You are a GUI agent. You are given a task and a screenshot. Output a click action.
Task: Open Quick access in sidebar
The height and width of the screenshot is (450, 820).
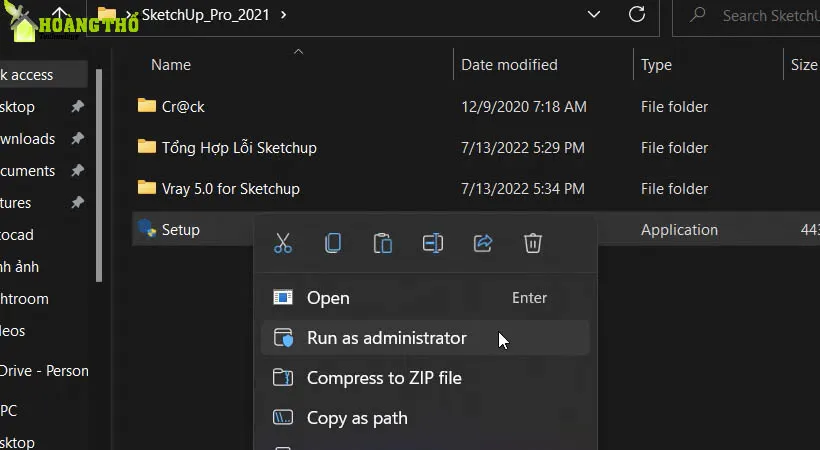[x=43, y=75]
